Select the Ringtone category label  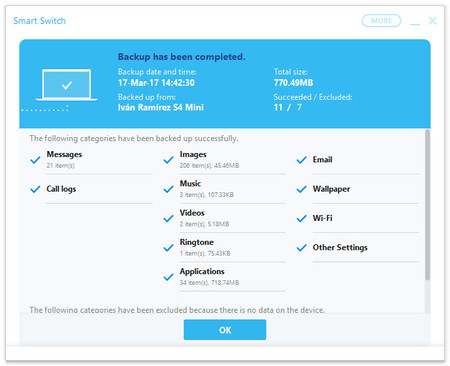197,242
